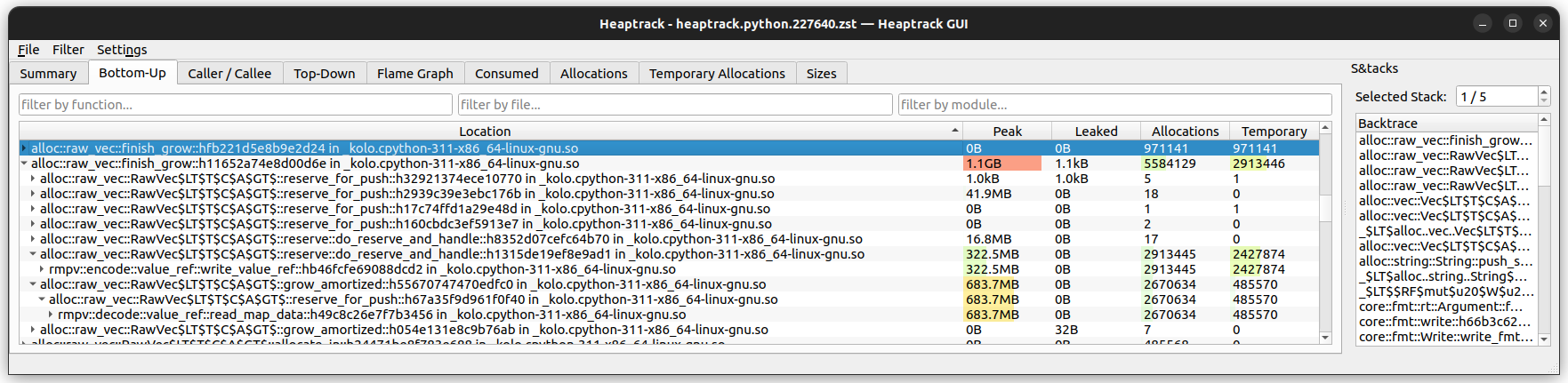Focus the filter by module field
The width and height of the screenshot is (1568, 383).
click(1114, 105)
